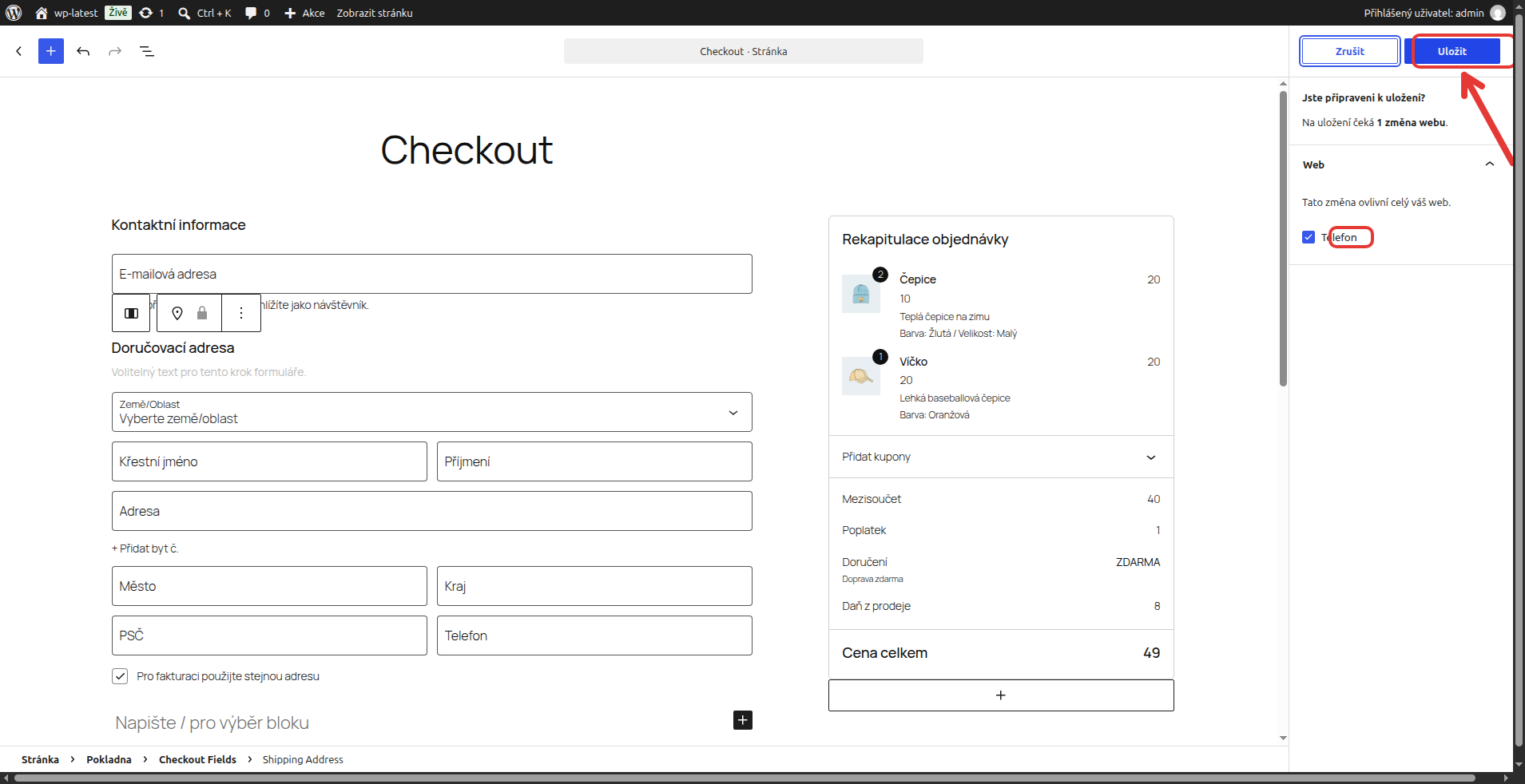Click the Město input field
The height and width of the screenshot is (784, 1525).
click(x=269, y=586)
